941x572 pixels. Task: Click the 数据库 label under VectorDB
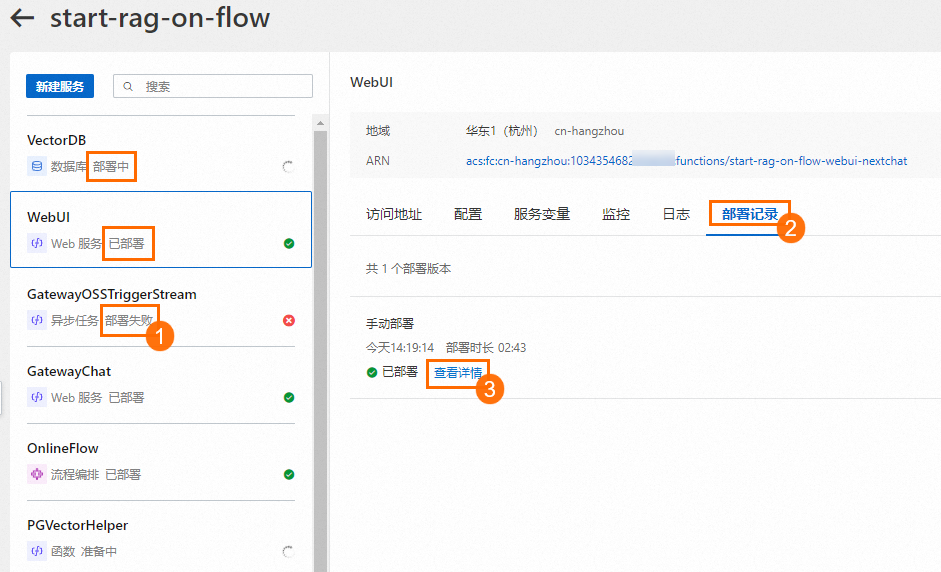(x=68, y=166)
